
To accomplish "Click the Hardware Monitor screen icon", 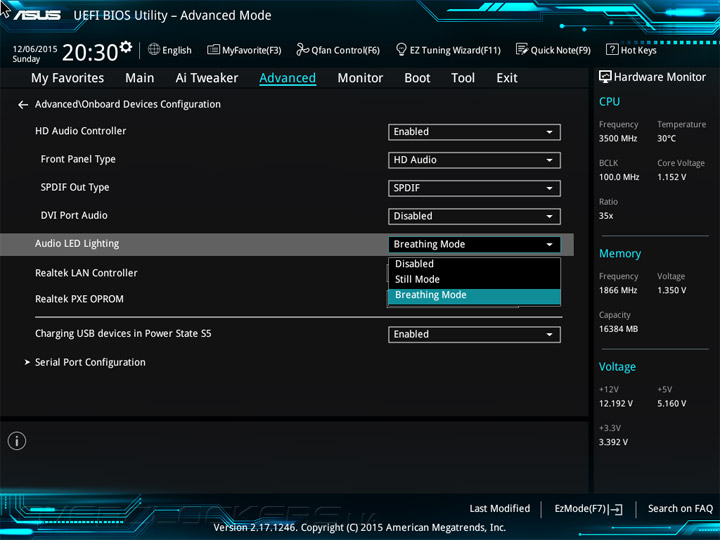I will [x=605, y=77].
